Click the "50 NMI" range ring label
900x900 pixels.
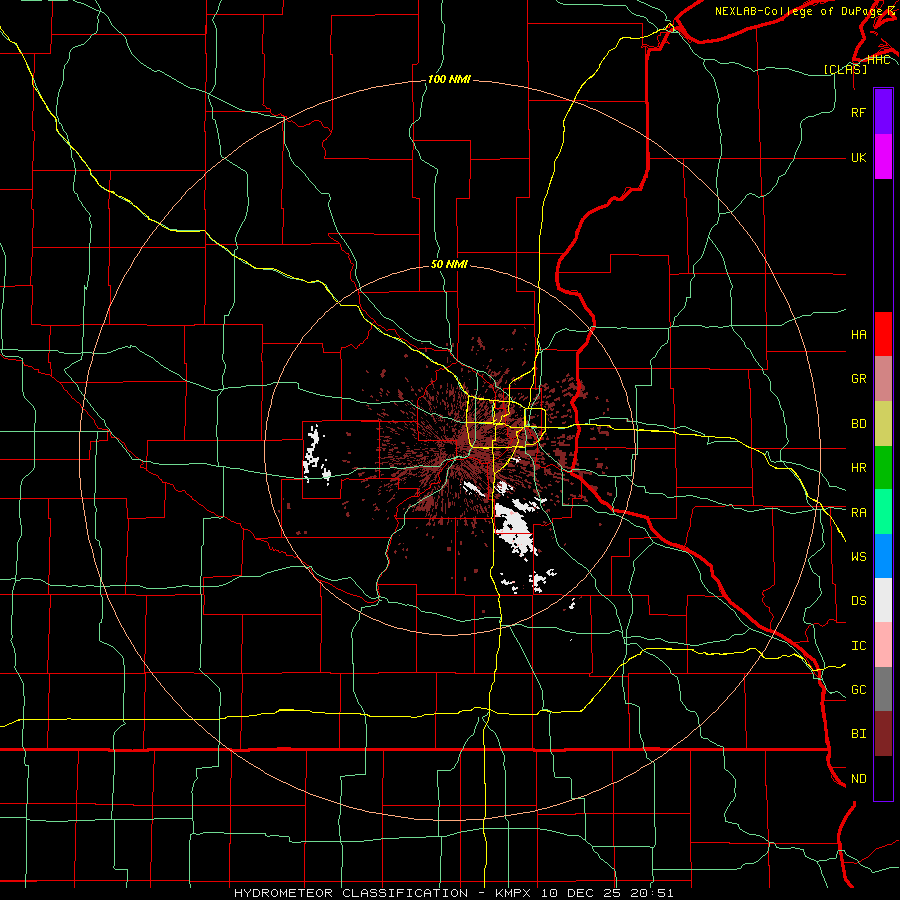[449, 264]
